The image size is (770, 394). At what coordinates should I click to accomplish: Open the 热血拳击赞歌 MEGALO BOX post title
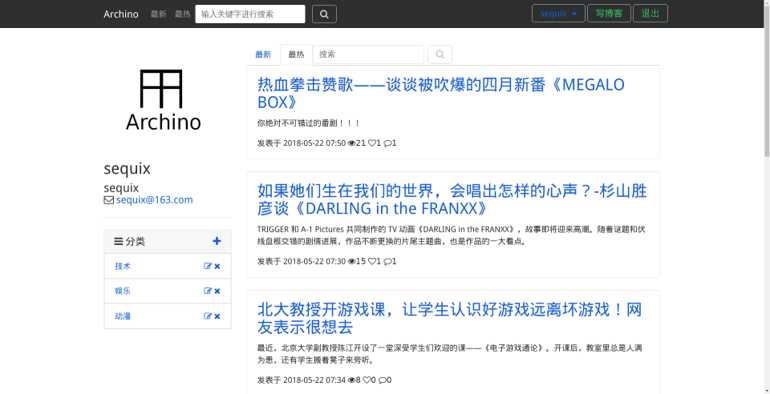(x=441, y=93)
